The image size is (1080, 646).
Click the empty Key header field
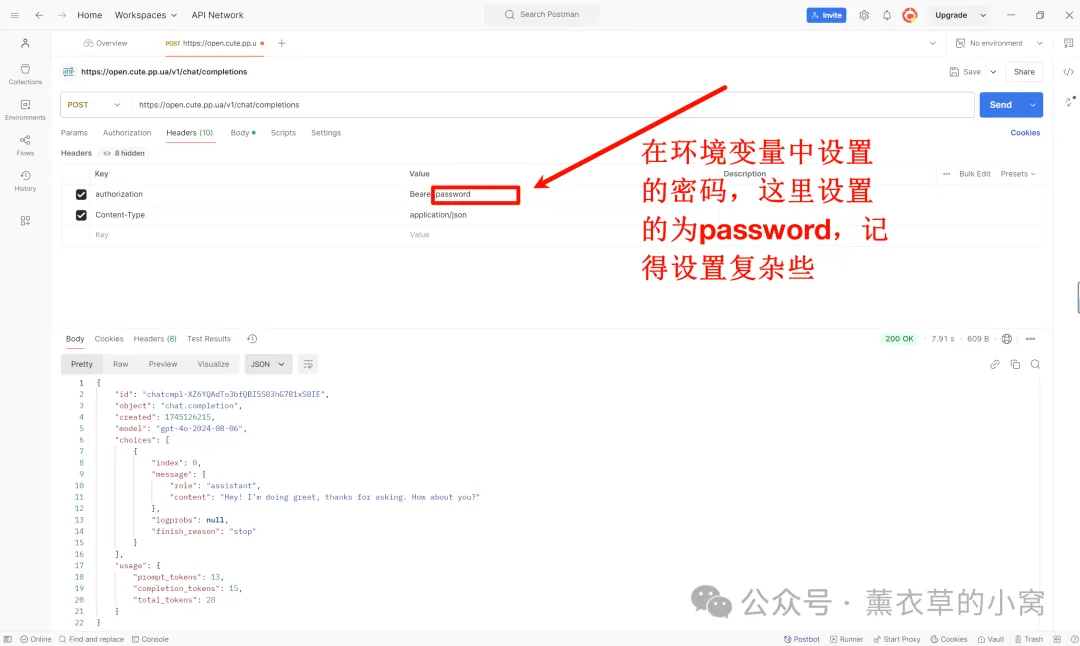pyautogui.click(x=248, y=236)
